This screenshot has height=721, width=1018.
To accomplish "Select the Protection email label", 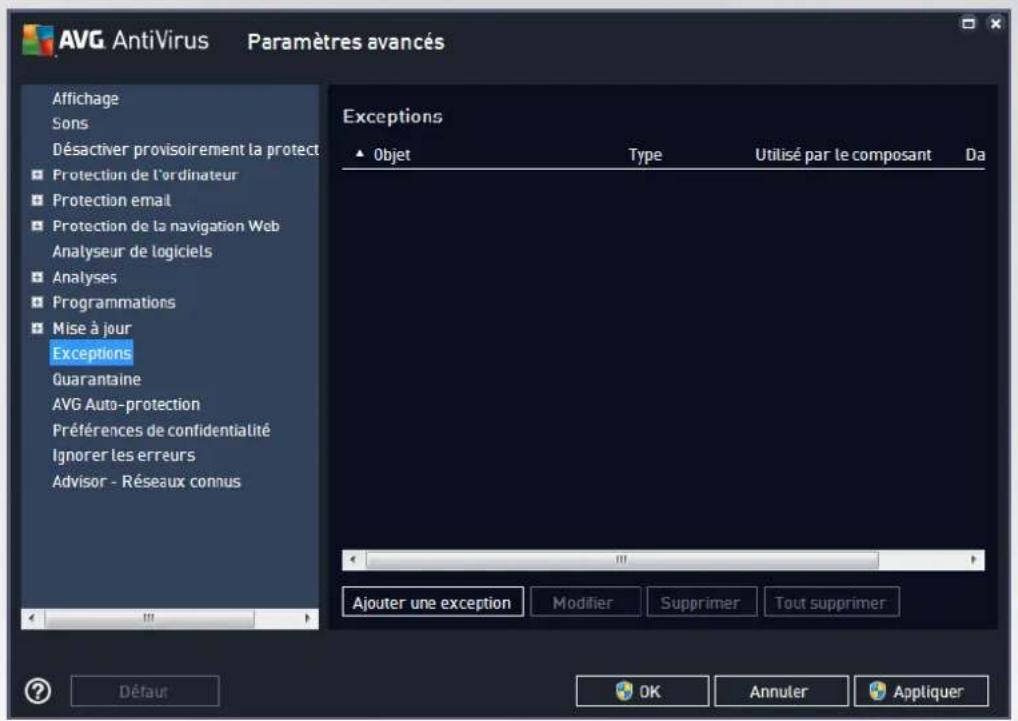I will coord(112,200).
